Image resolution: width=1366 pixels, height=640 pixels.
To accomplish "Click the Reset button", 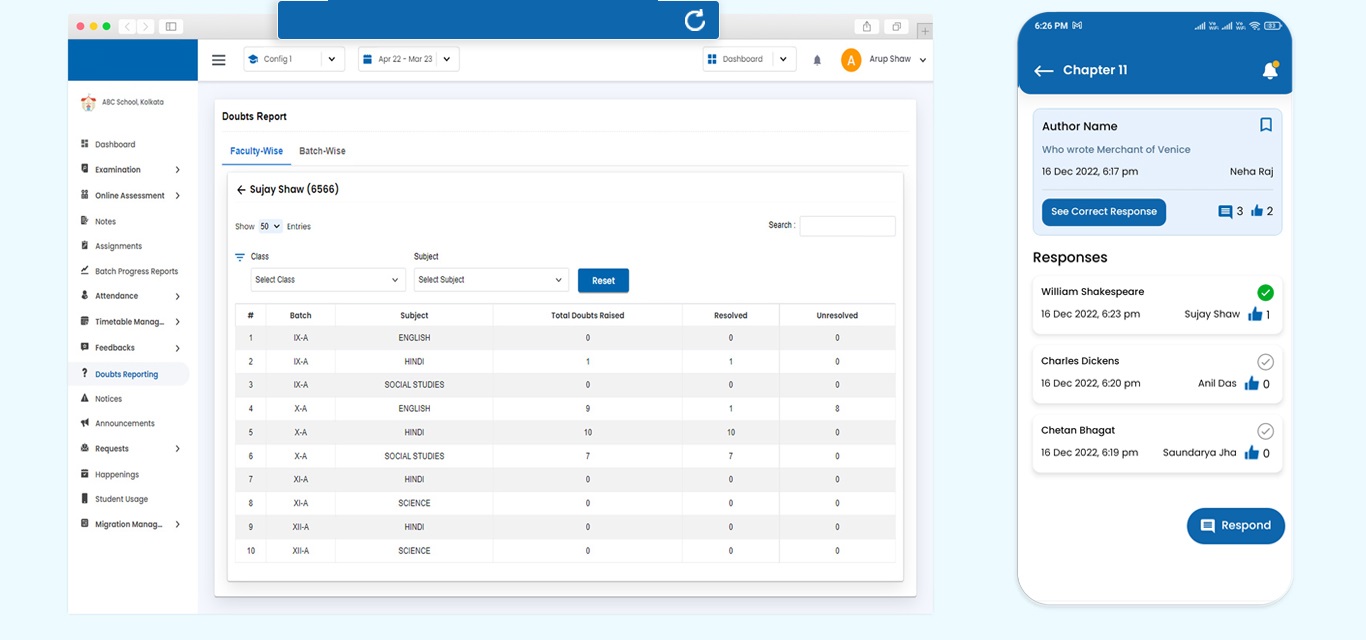I will coord(603,281).
